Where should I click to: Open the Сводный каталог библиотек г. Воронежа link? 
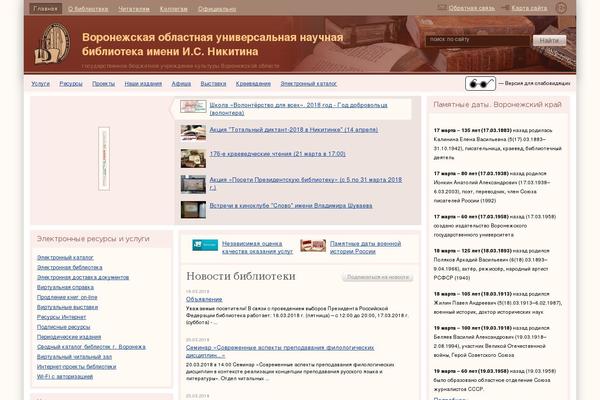point(91,347)
